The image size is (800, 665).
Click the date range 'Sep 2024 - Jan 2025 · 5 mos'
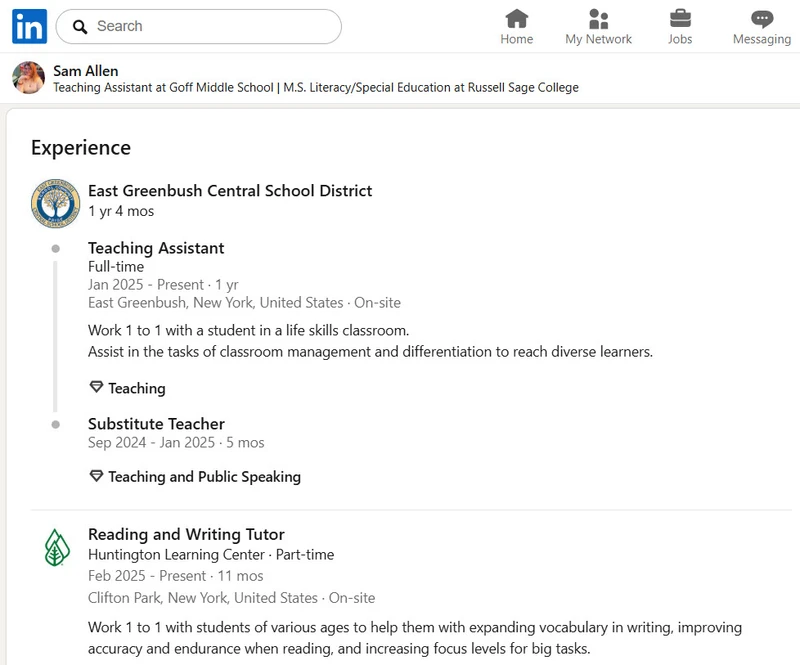(x=176, y=442)
